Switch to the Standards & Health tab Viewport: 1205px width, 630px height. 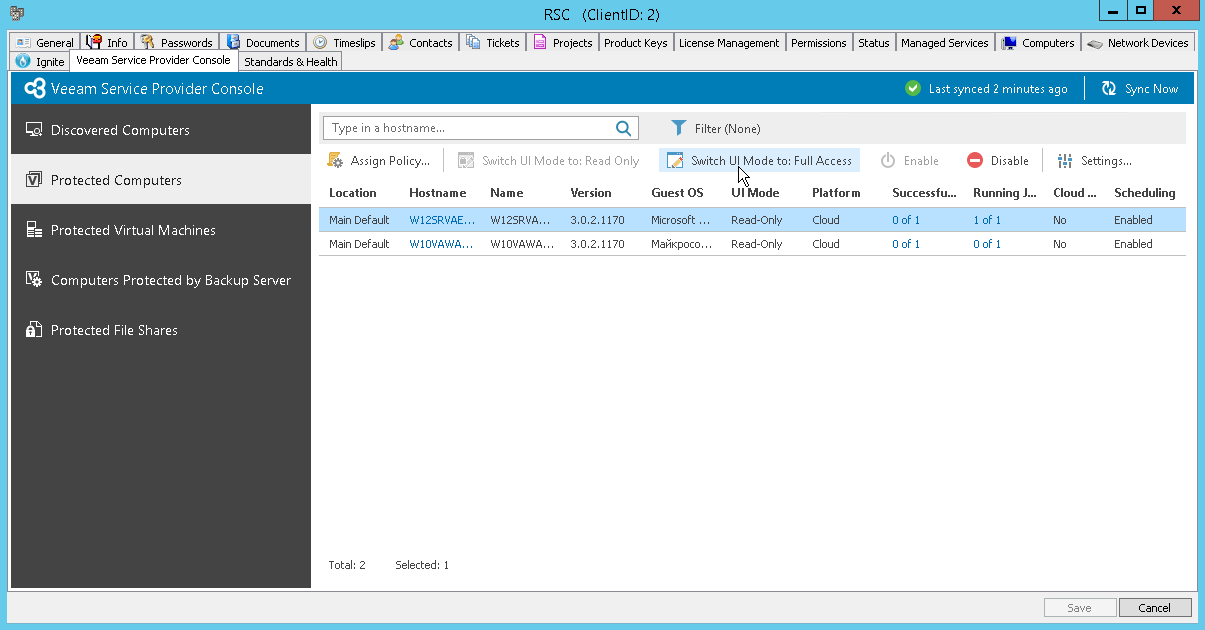290,61
